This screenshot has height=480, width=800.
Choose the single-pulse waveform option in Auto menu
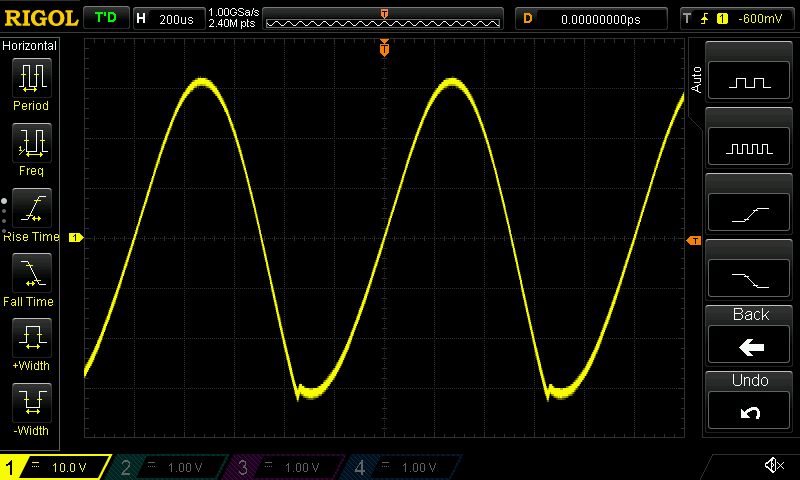(748, 81)
